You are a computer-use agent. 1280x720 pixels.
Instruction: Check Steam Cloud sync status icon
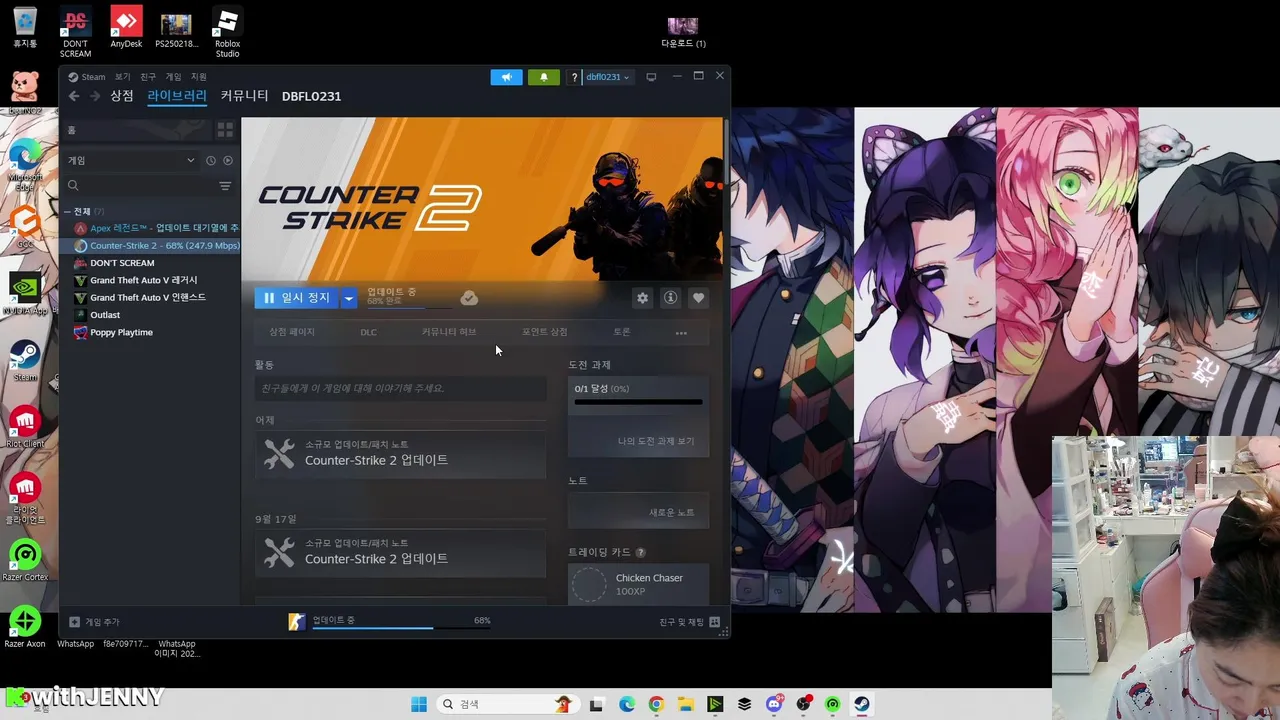469,298
